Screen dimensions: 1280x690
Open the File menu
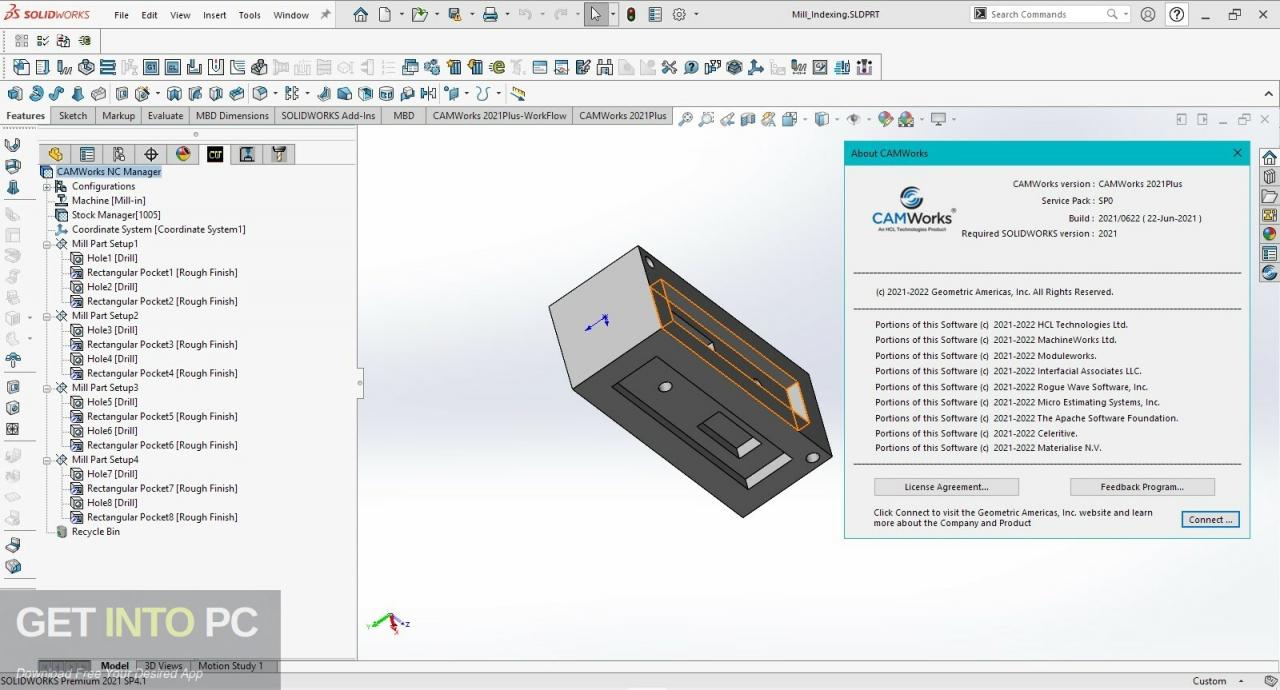[121, 15]
